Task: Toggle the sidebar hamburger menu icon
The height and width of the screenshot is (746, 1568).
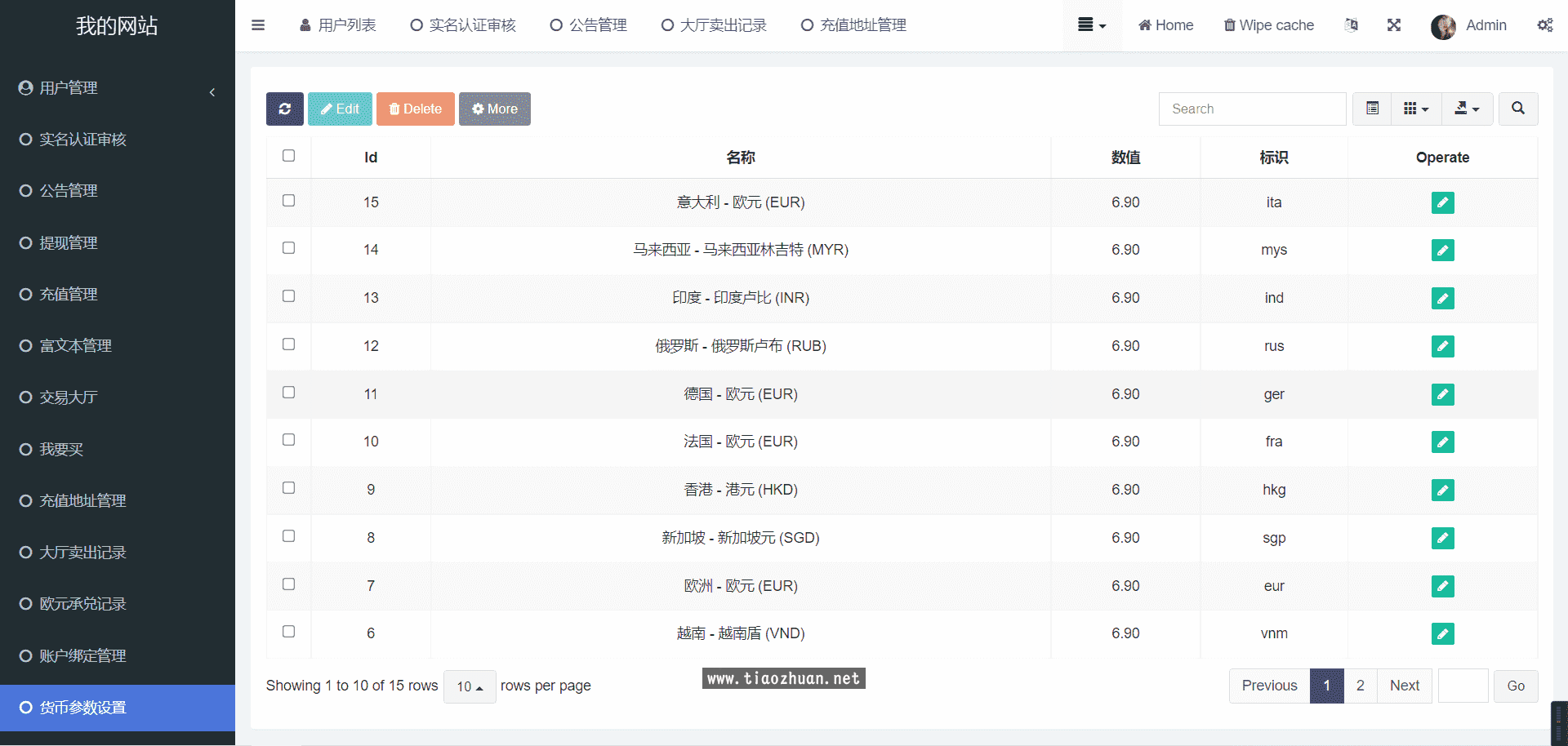Action: coord(258,25)
